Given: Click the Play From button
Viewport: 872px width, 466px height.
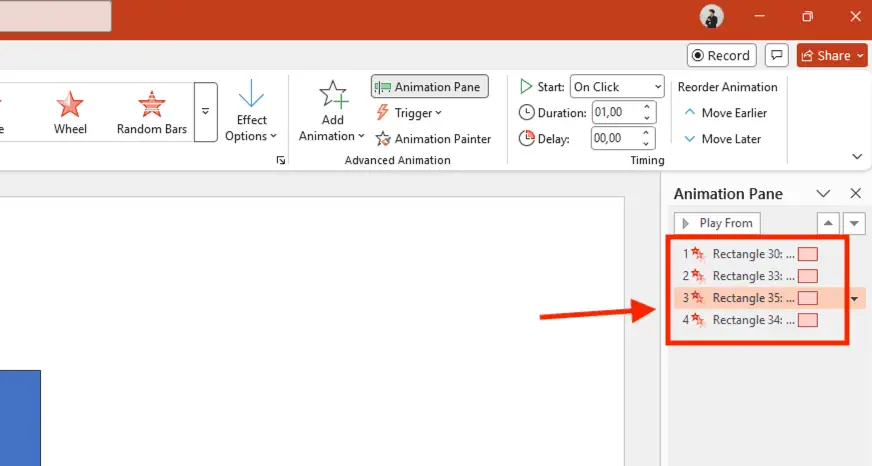Looking at the screenshot, I should tap(717, 223).
